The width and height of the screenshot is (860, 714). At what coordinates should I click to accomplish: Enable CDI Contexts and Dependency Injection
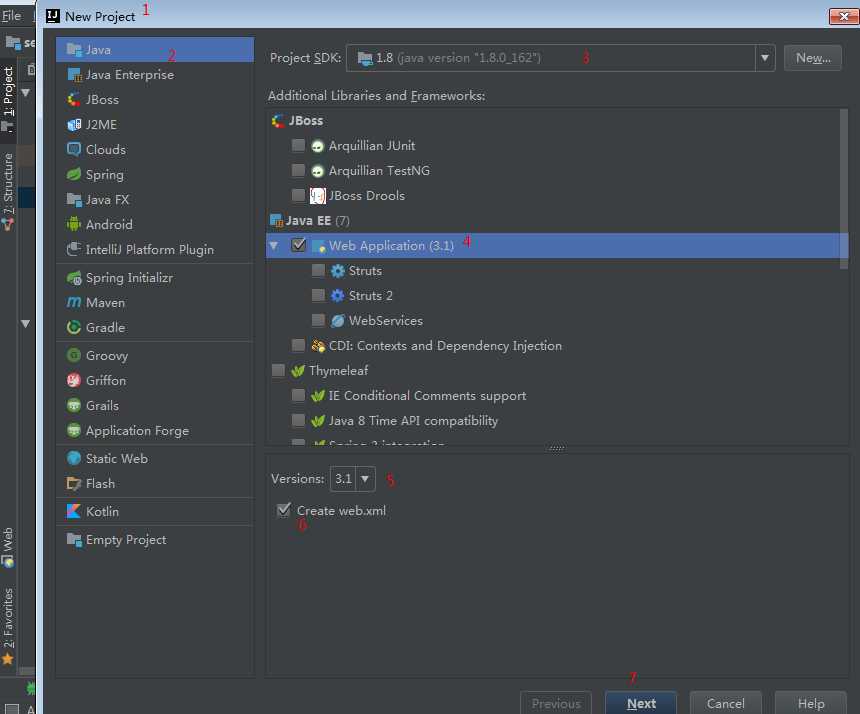coord(298,345)
